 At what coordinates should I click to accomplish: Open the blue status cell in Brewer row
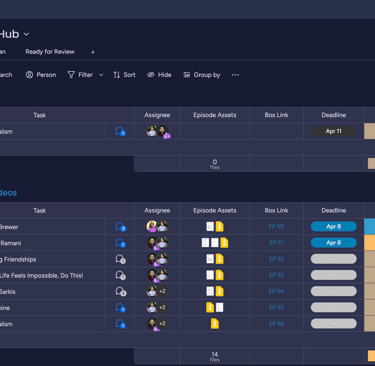point(369,227)
